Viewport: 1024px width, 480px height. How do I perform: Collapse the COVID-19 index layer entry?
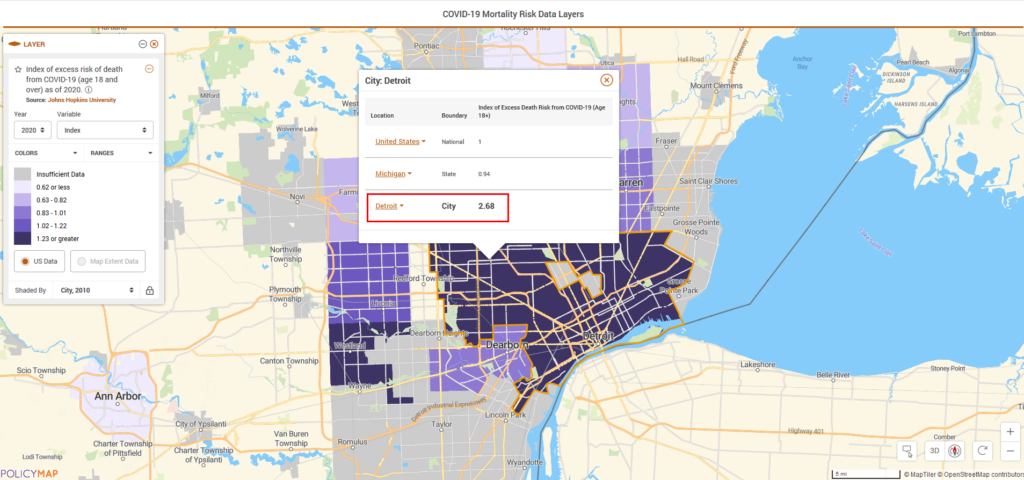tap(149, 69)
